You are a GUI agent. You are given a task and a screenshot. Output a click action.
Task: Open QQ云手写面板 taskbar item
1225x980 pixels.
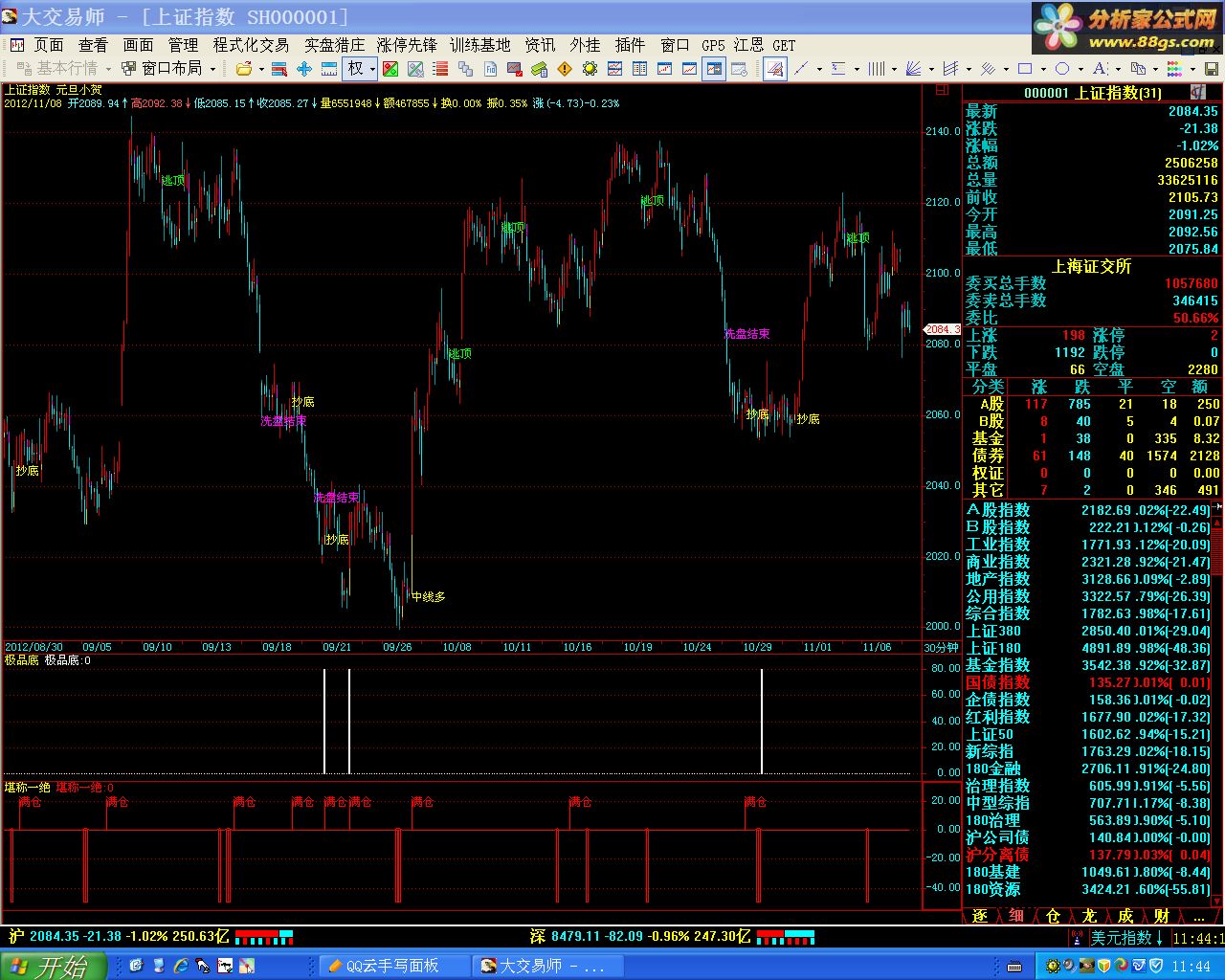tap(392, 966)
